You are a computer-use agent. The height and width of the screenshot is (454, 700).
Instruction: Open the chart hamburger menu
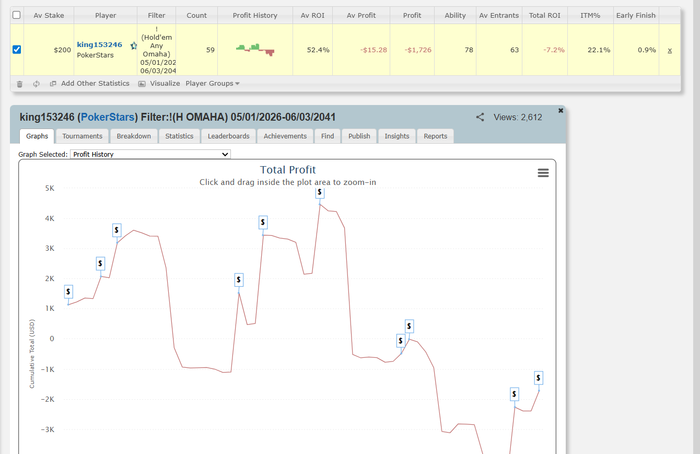tap(543, 173)
